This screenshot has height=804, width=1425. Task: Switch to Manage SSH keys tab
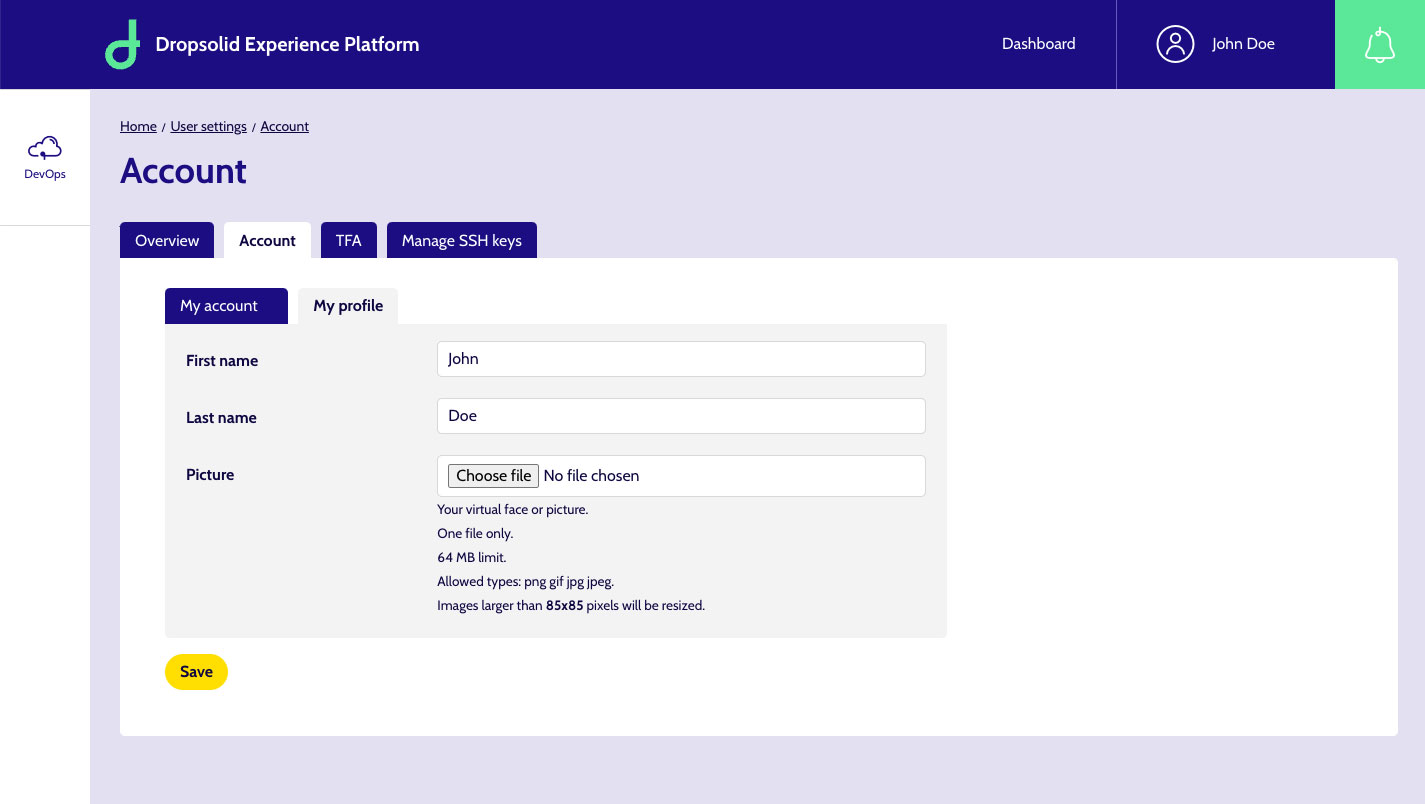[x=462, y=240]
